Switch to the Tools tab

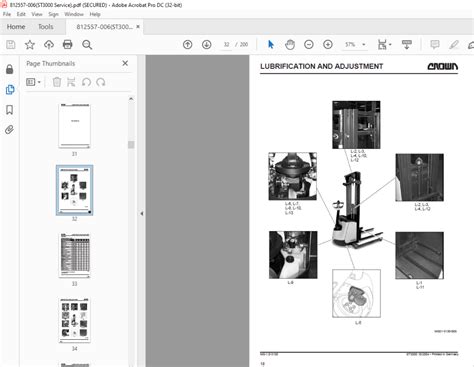tap(46, 27)
